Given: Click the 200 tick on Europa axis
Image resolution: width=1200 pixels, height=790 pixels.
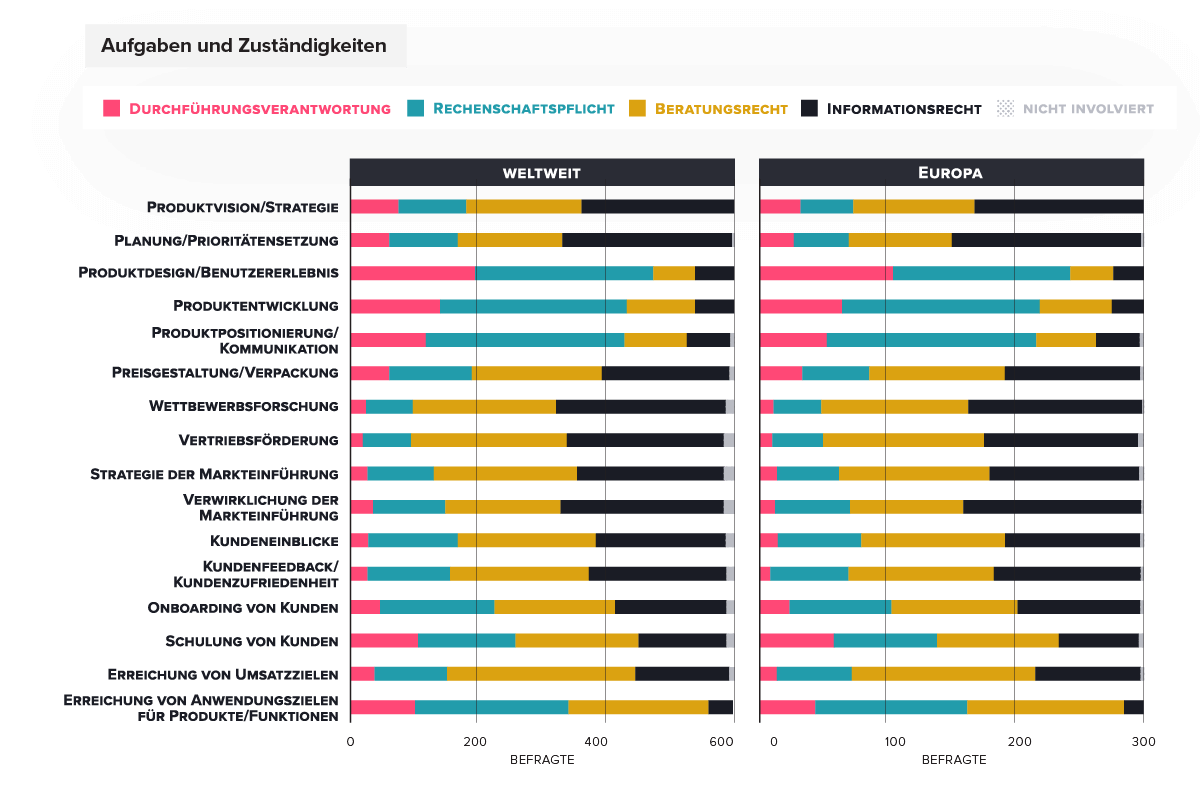Looking at the screenshot, I should (x=1019, y=742).
